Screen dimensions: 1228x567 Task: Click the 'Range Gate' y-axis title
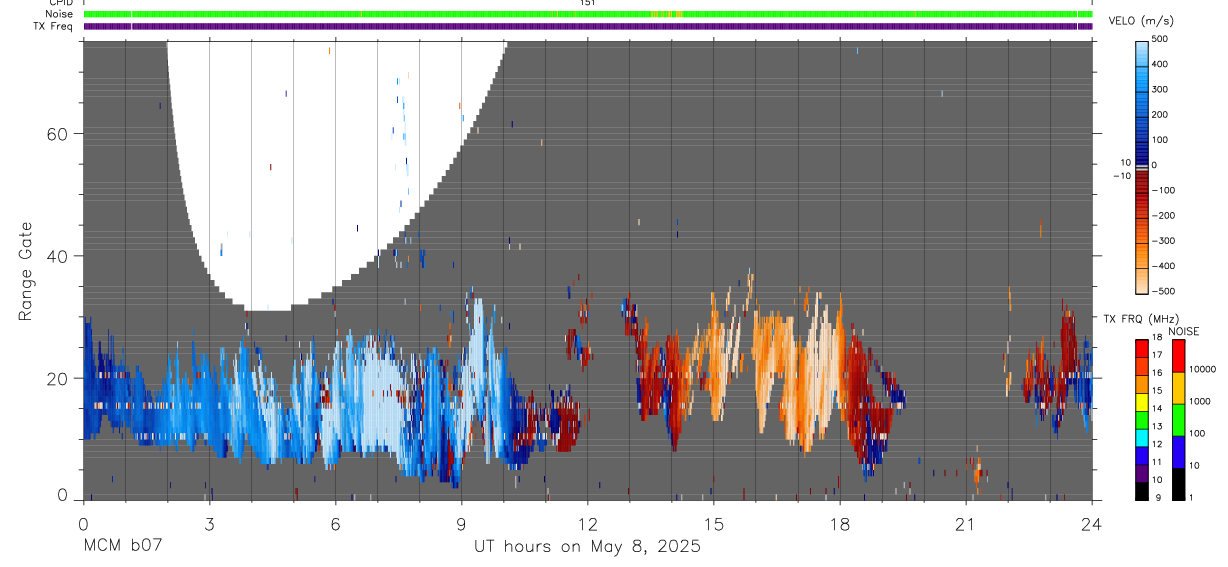click(x=26, y=272)
